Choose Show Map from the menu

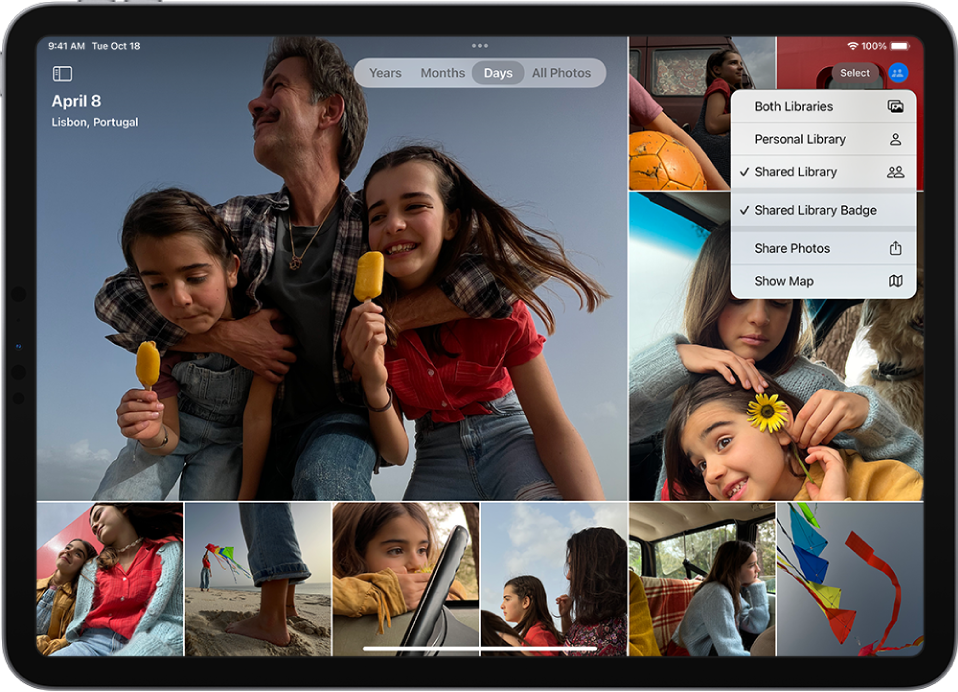[x=823, y=281]
